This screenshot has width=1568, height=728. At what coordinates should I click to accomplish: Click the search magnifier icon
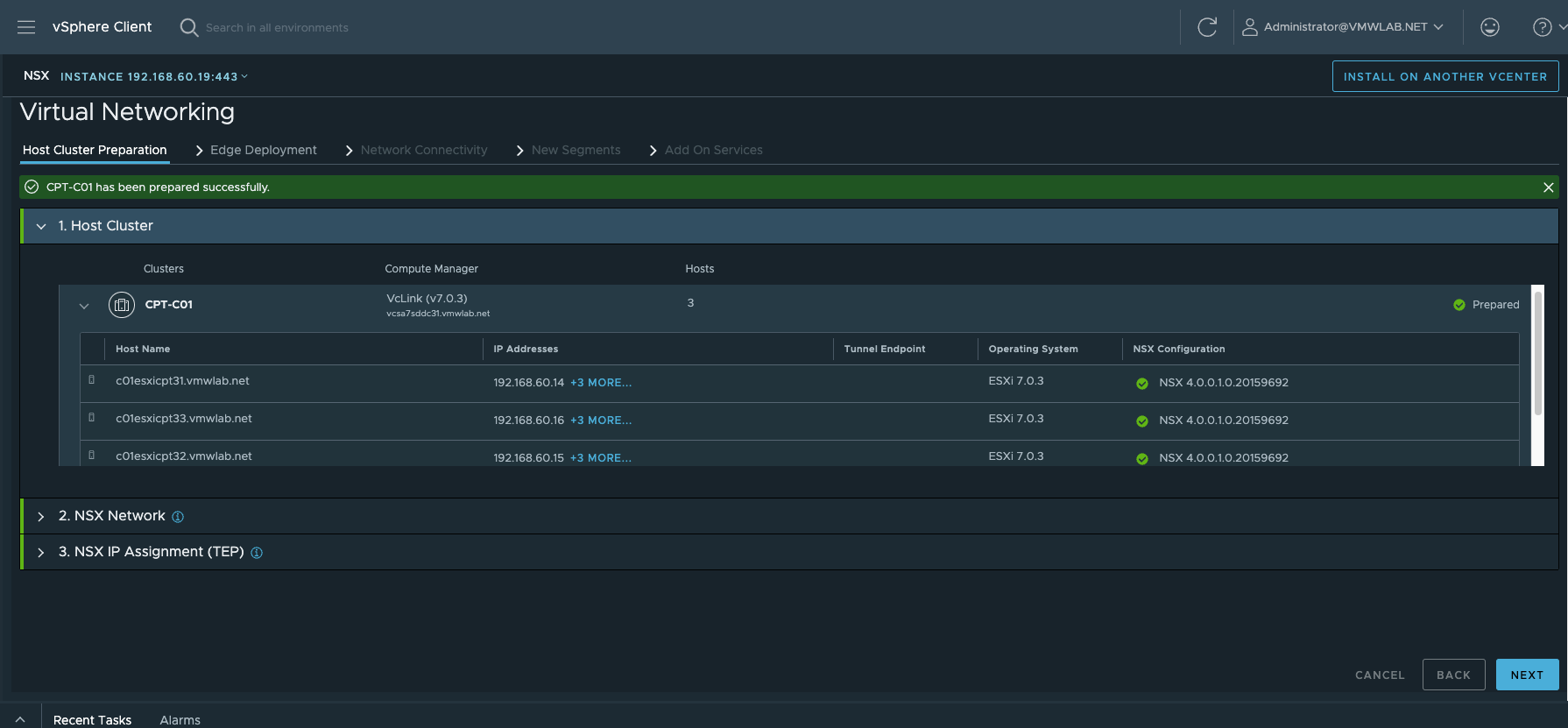pyautogui.click(x=188, y=27)
